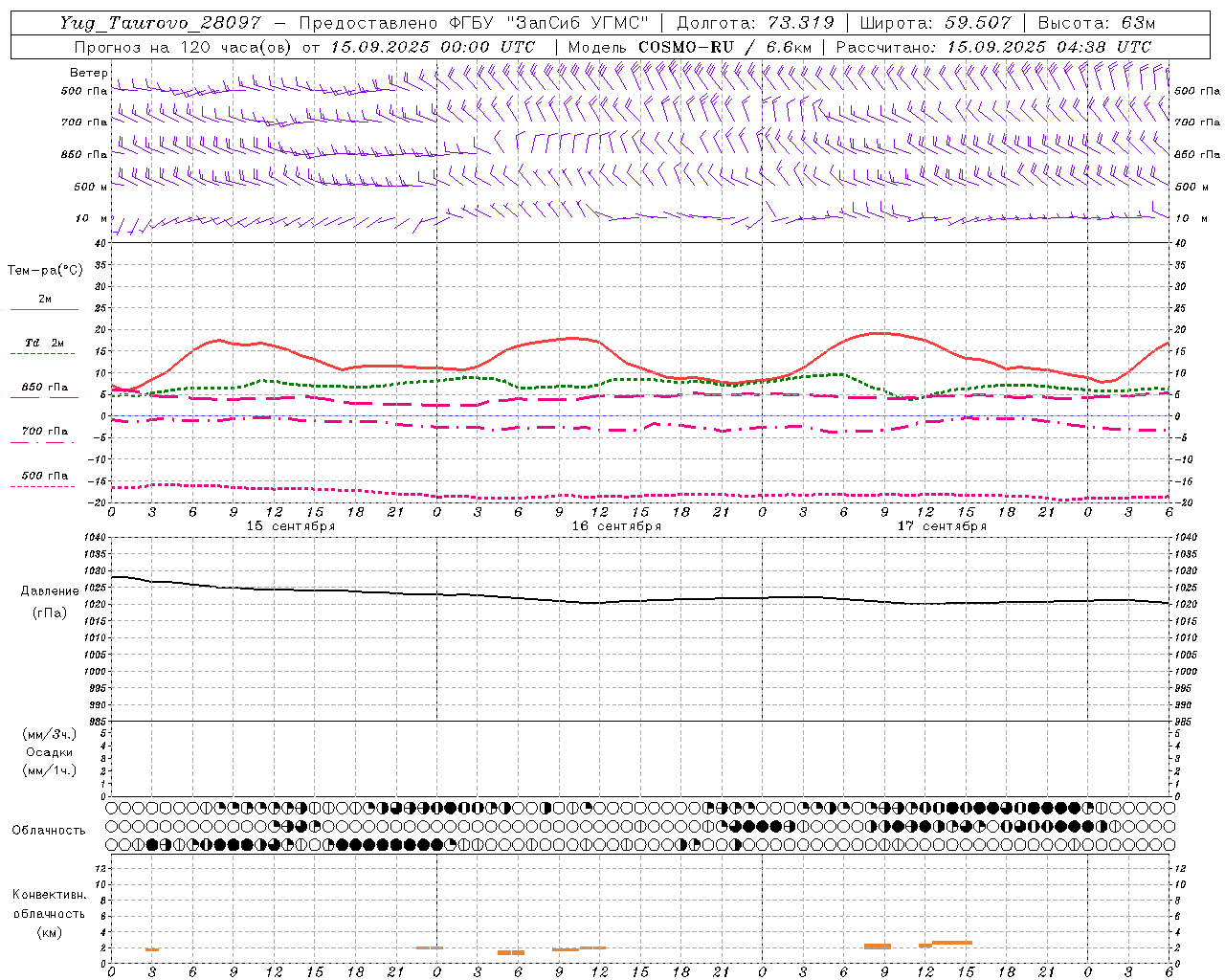1225x980 pixels.
Task: Click the Облачность cloudiness label
Action: point(49,831)
